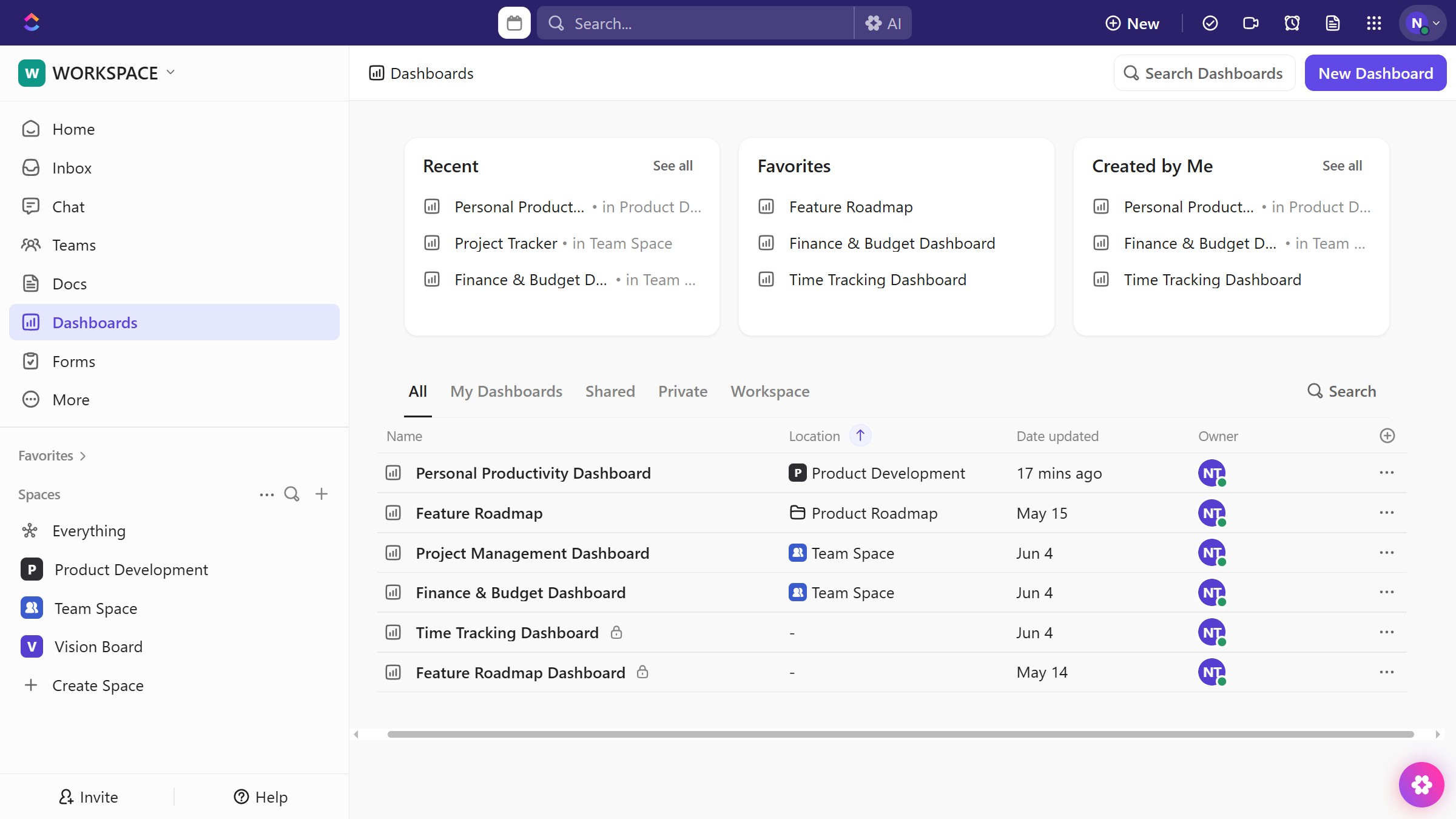Image resolution: width=1456 pixels, height=819 pixels.
Task: Activate AI in the search bar
Action: point(883,22)
